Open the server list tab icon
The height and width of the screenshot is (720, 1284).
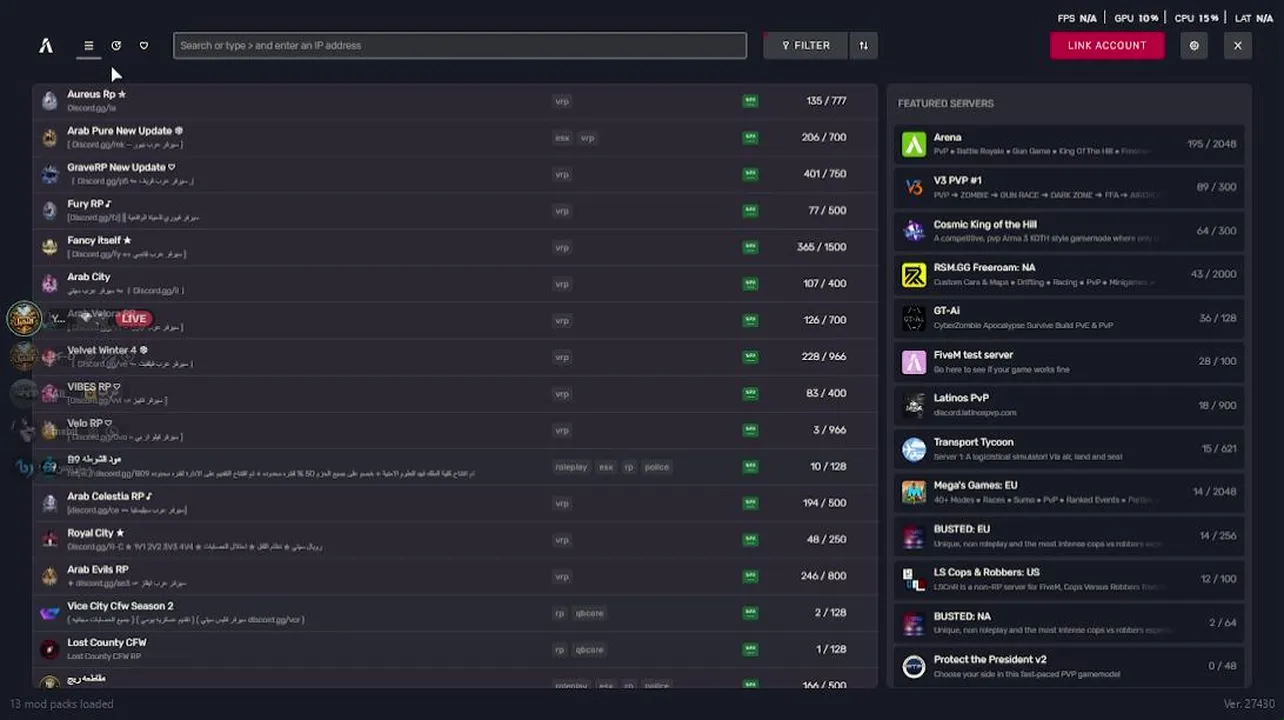point(88,45)
